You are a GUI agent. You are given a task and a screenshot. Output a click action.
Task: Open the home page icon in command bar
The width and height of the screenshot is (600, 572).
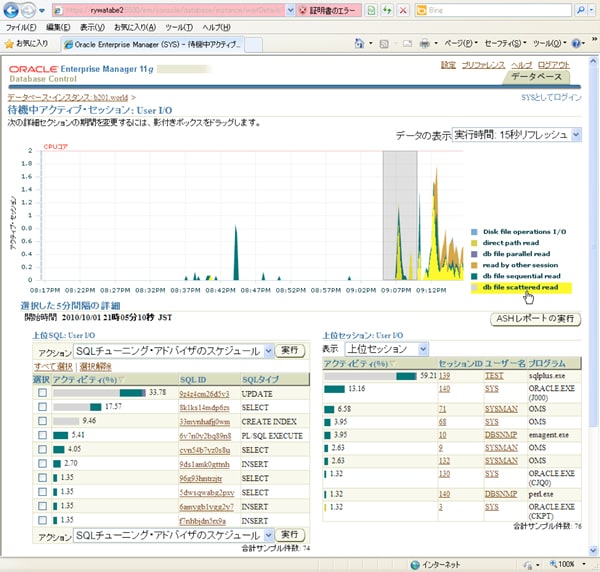[x=360, y=45]
